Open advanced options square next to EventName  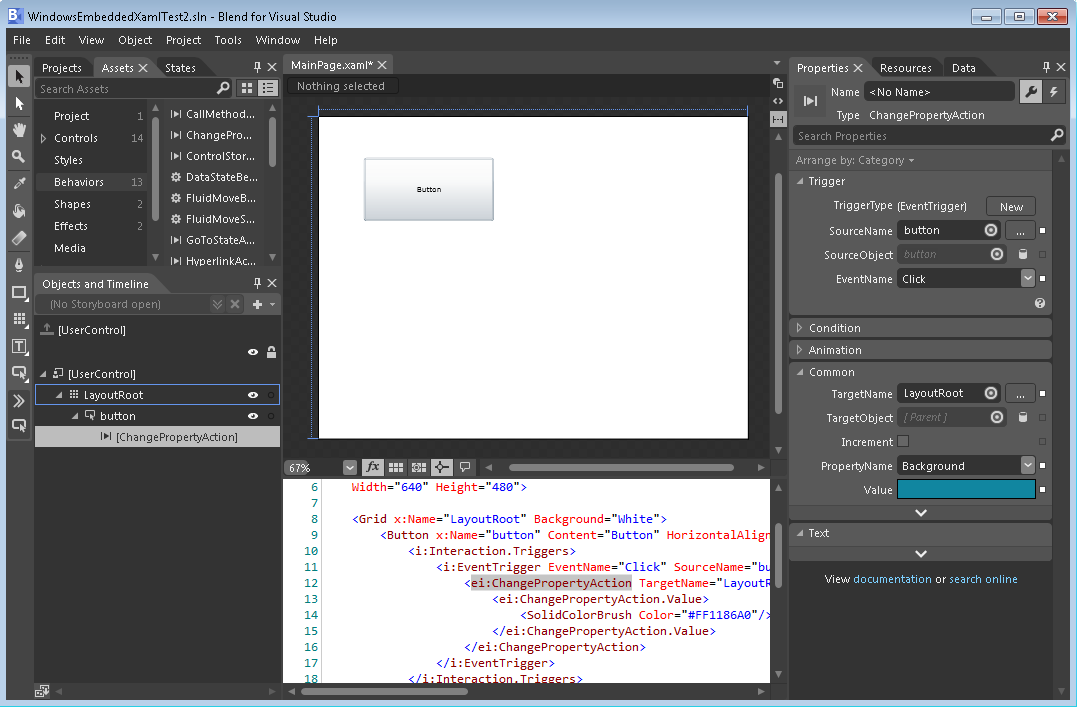coord(1043,278)
